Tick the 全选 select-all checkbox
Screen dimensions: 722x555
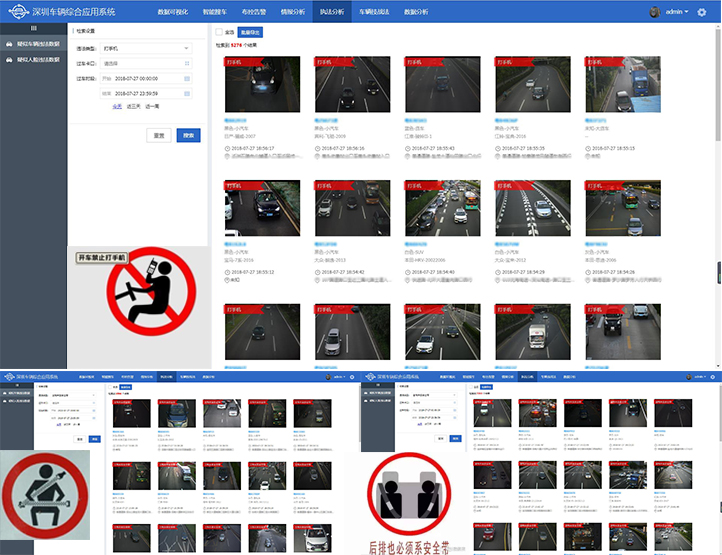(219, 32)
